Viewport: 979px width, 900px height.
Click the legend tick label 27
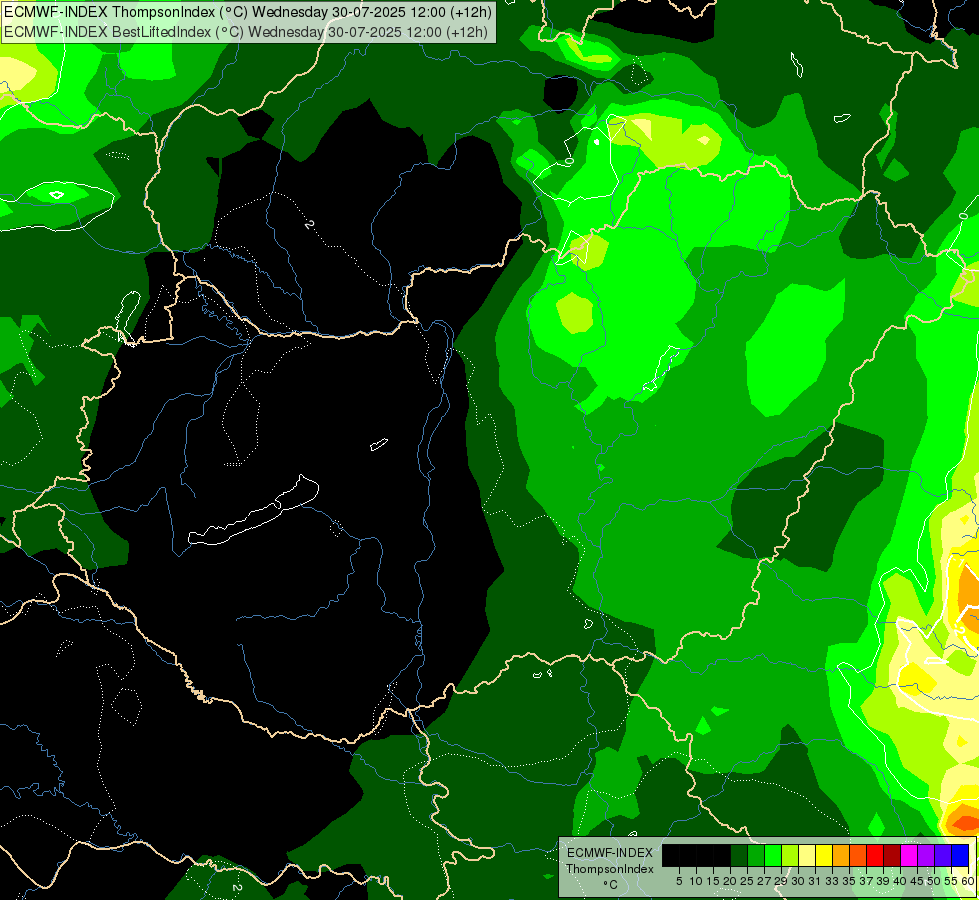[x=764, y=881]
